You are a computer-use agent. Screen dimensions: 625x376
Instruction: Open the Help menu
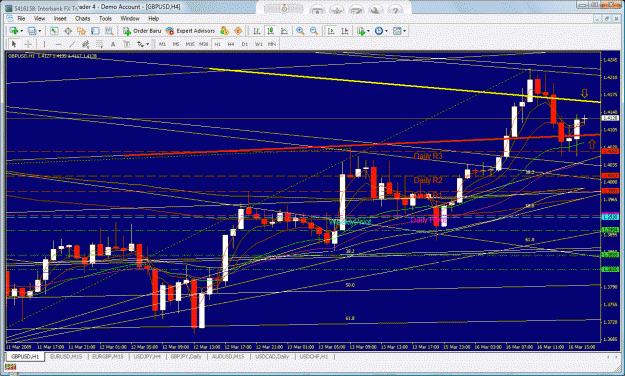tap(153, 18)
